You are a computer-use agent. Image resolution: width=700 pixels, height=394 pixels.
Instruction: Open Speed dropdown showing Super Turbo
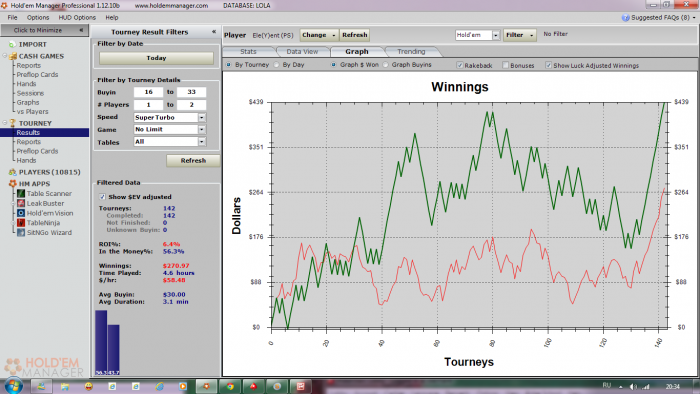pos(202,117)
